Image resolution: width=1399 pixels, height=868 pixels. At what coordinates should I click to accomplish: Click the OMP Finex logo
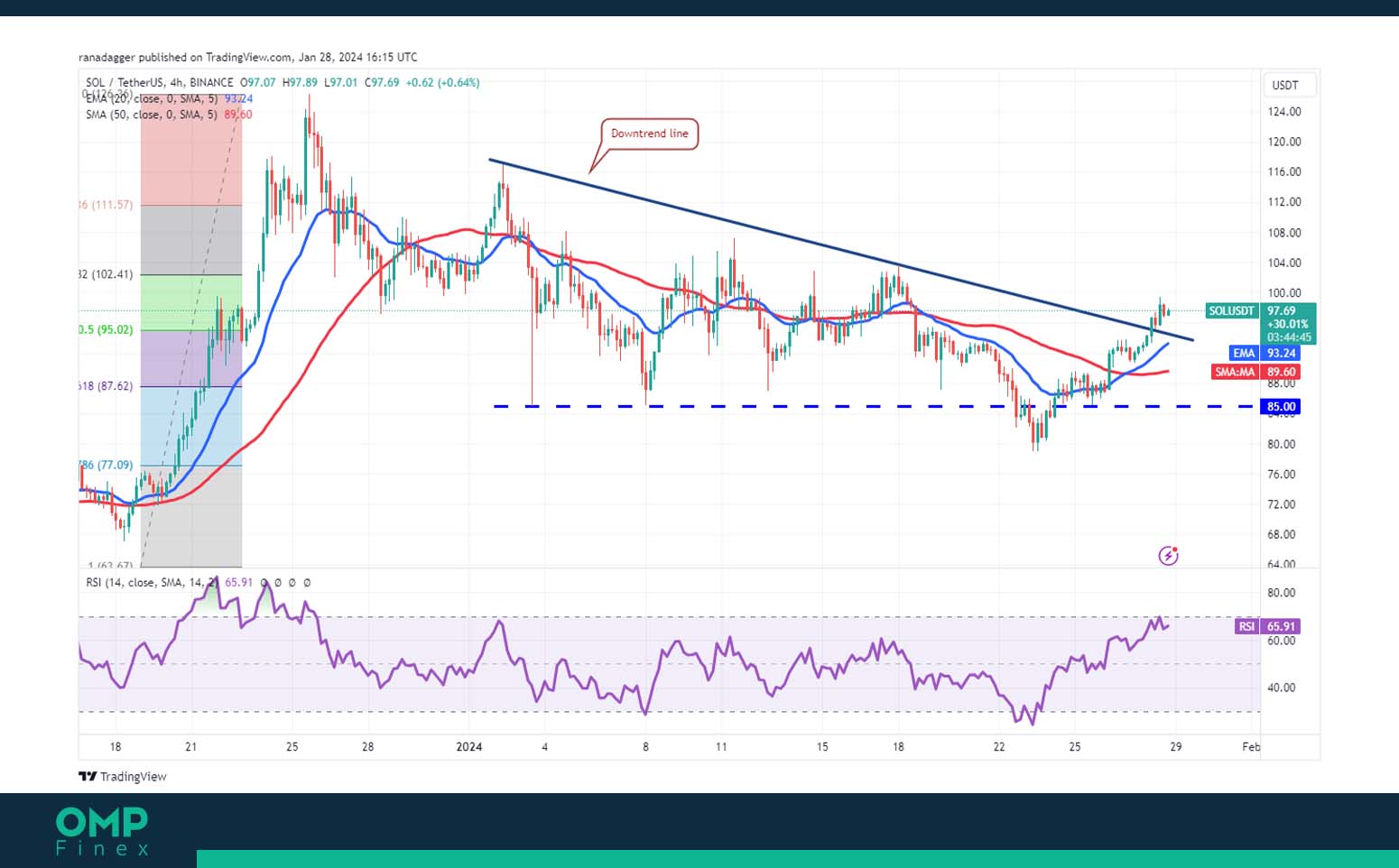102,832
